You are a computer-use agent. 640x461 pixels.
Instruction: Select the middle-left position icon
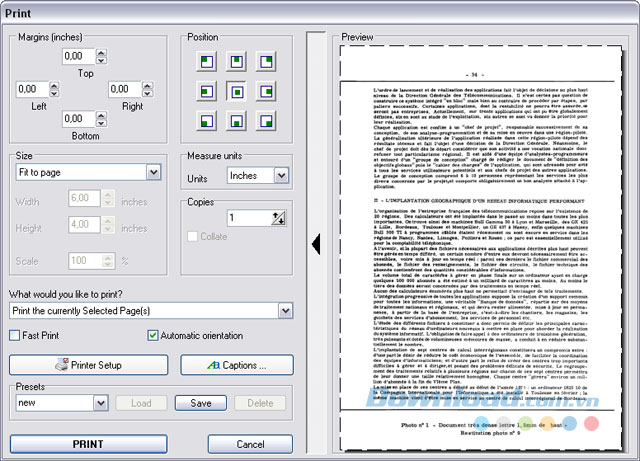click(x=207, y=91)
